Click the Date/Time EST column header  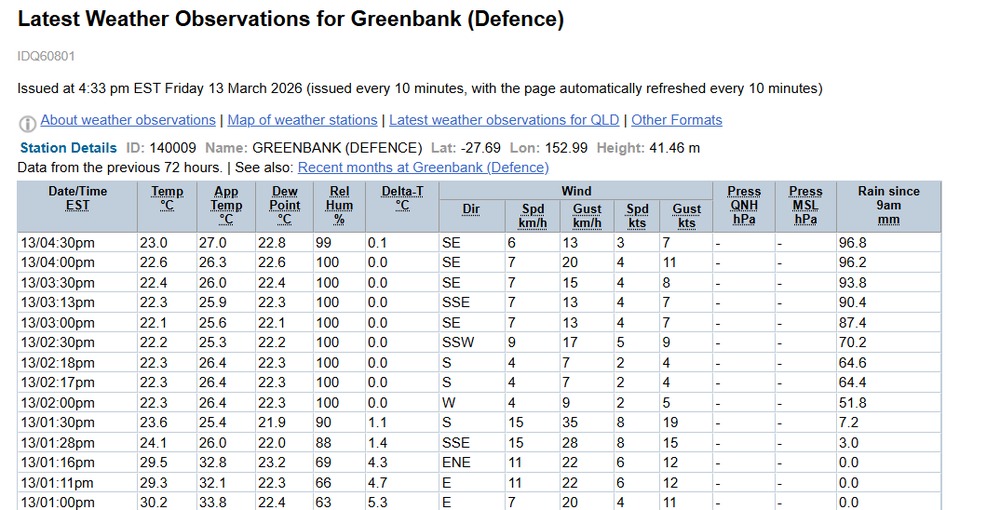coord(77,198)
